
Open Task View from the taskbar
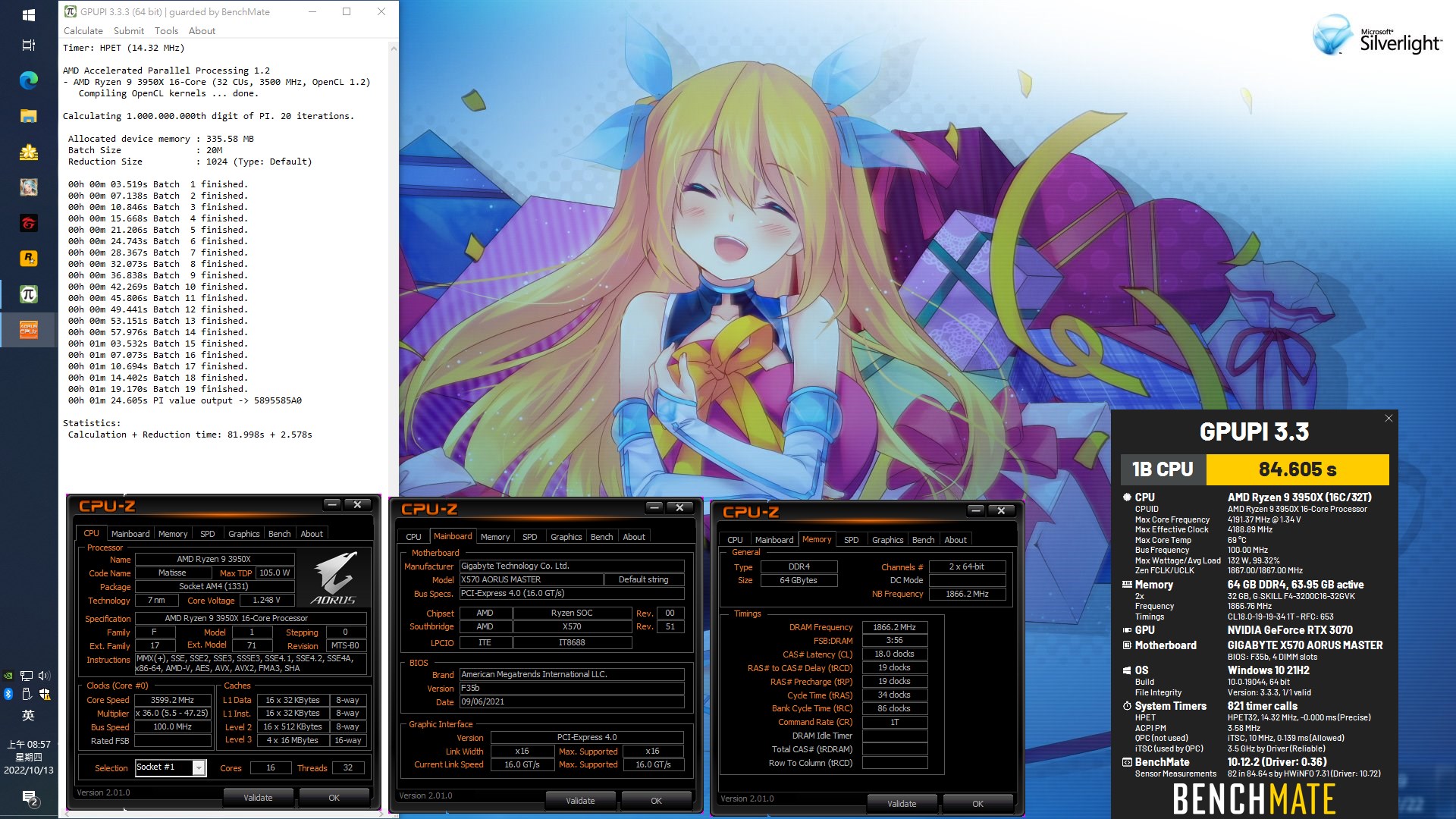(28, 45)
